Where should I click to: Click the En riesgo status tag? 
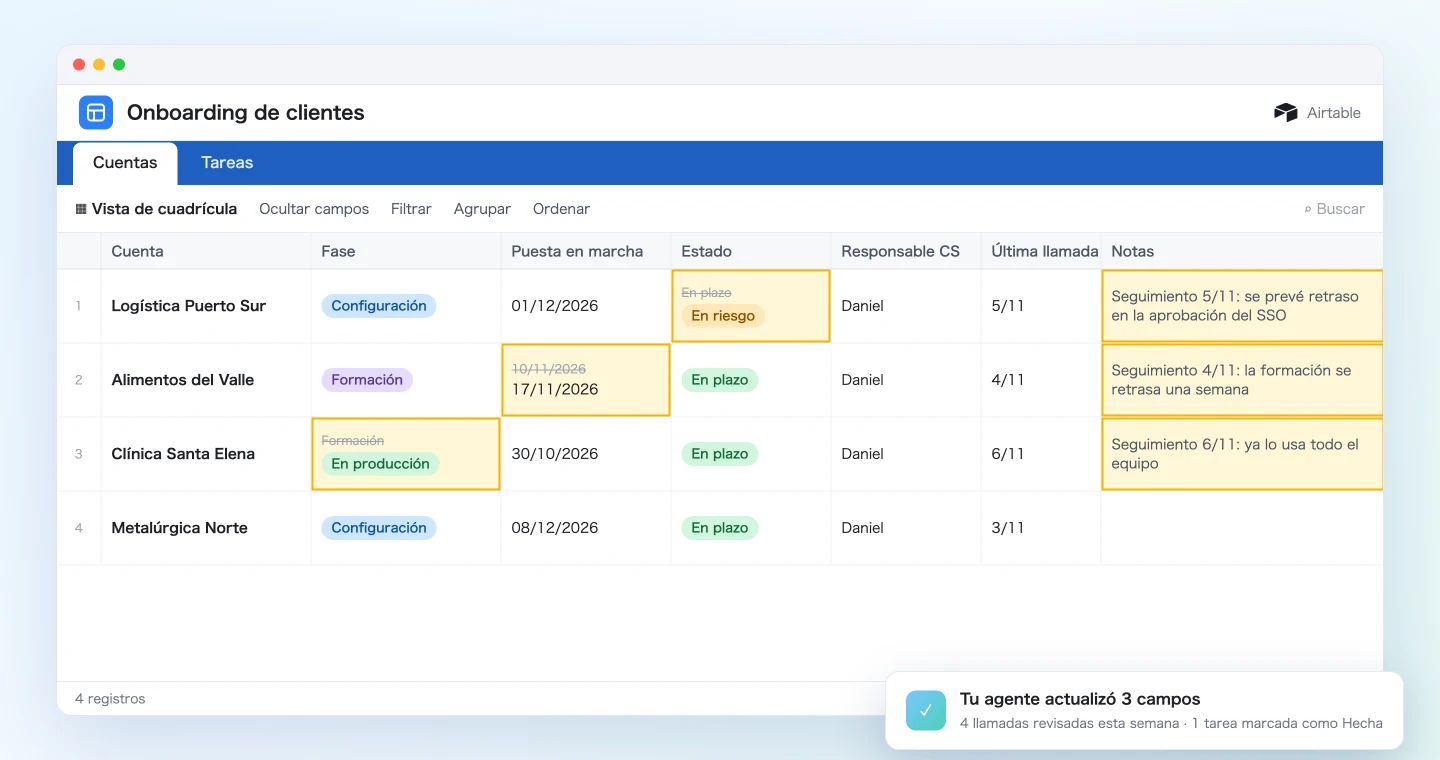coord(723,316)
